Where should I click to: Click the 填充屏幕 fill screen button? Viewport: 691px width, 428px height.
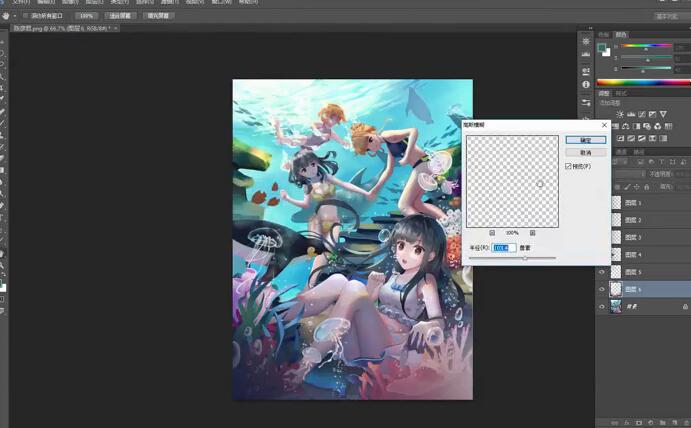coord(158,16)
